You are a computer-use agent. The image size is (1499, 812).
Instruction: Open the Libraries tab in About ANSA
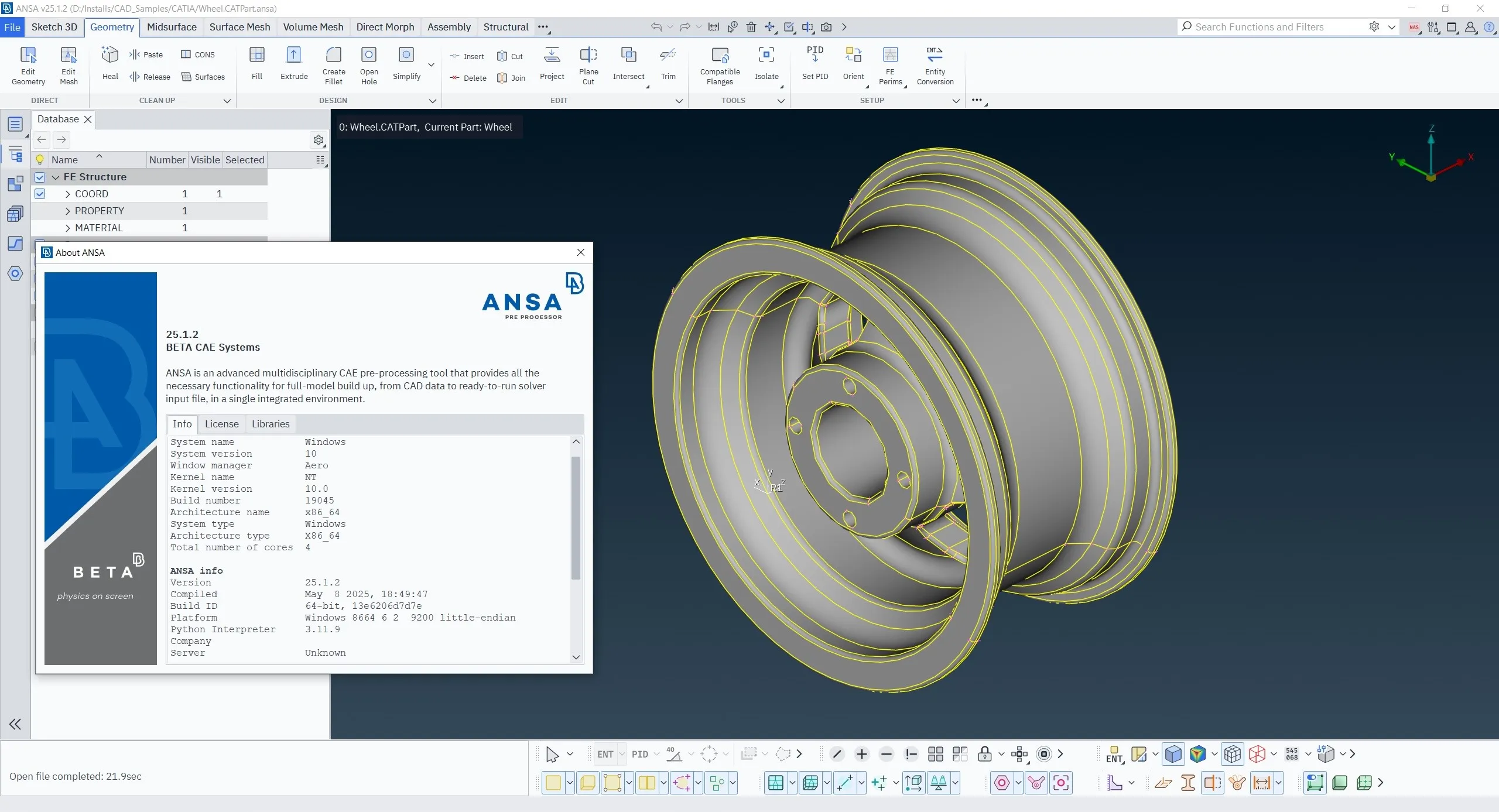click(271, 424)
